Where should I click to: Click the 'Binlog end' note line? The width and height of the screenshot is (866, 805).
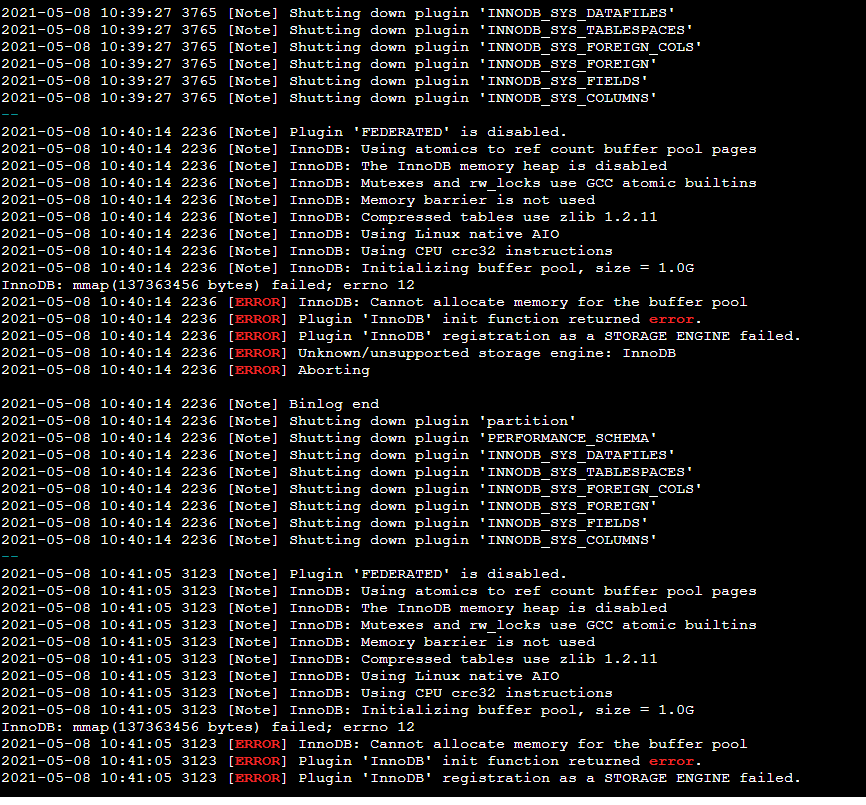(190, 404)
